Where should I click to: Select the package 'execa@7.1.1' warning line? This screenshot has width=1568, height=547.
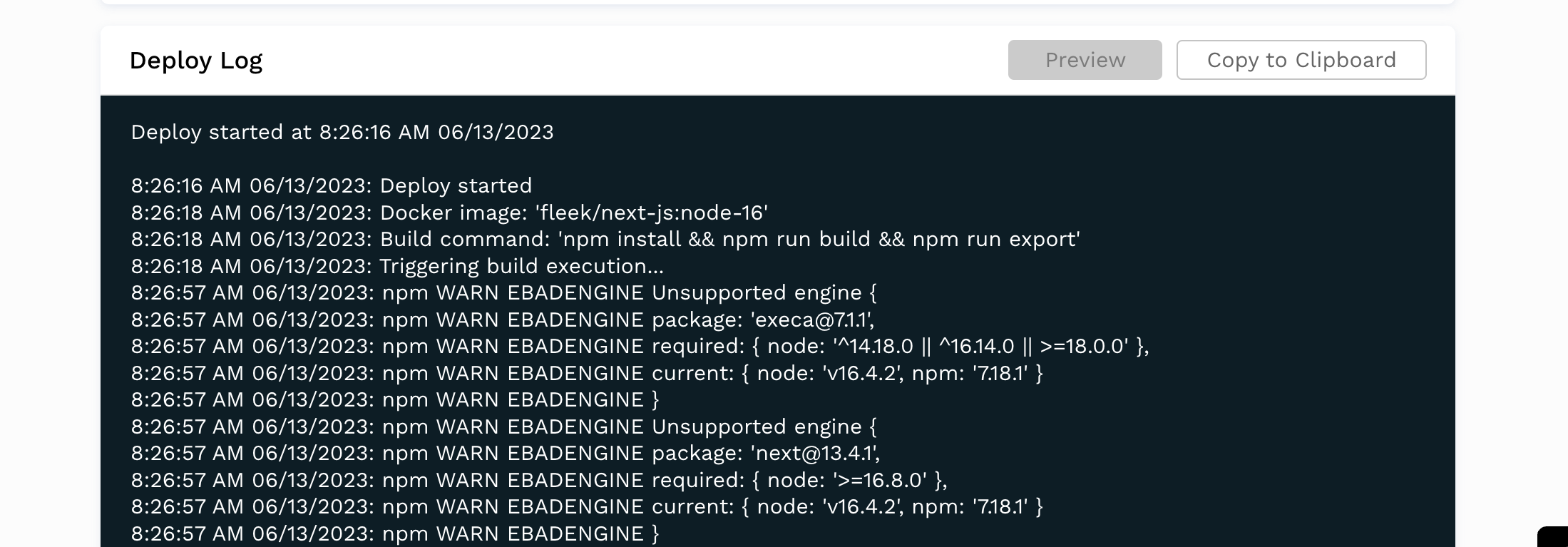pos(503,320)
